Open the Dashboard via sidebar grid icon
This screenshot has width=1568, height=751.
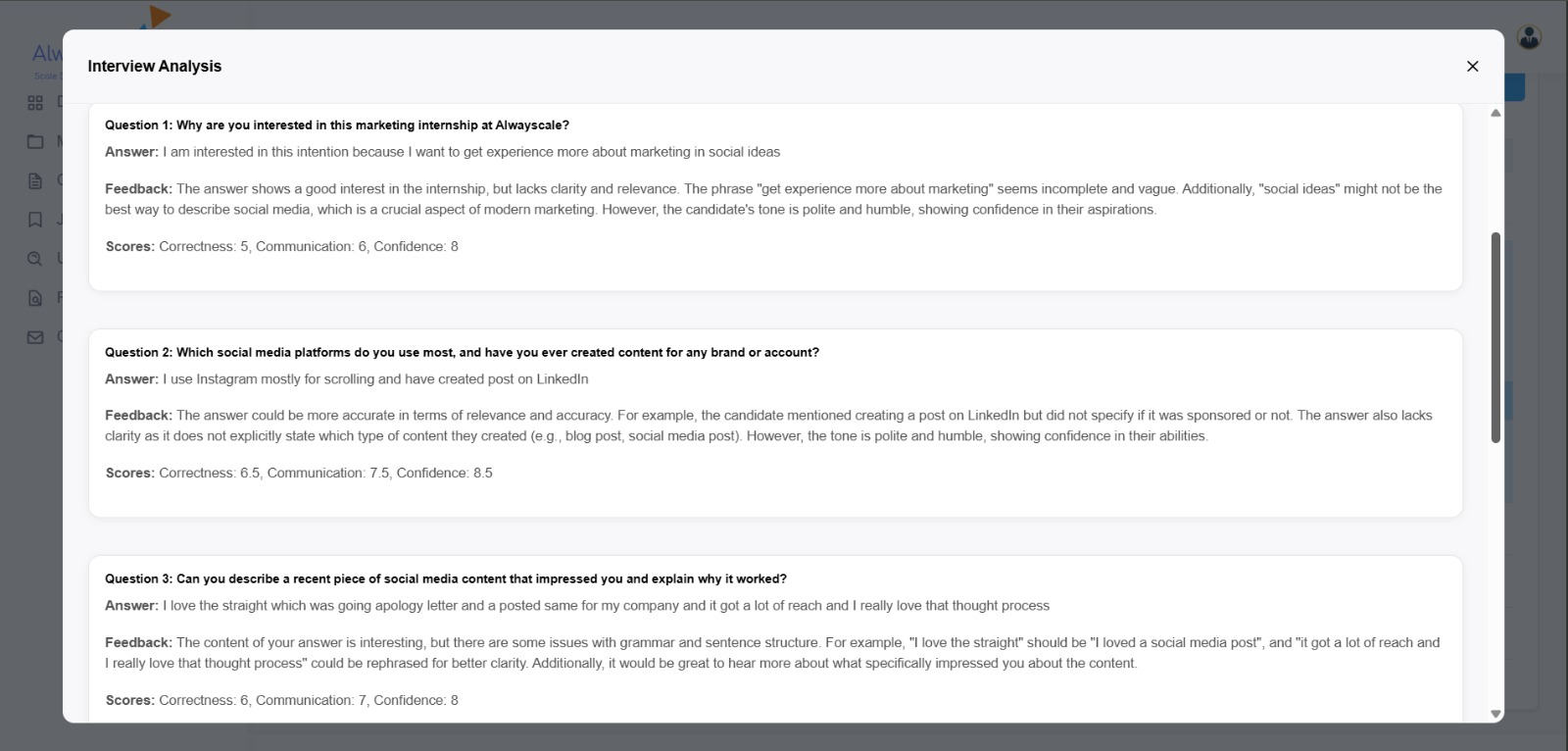(x=35, y=102)
